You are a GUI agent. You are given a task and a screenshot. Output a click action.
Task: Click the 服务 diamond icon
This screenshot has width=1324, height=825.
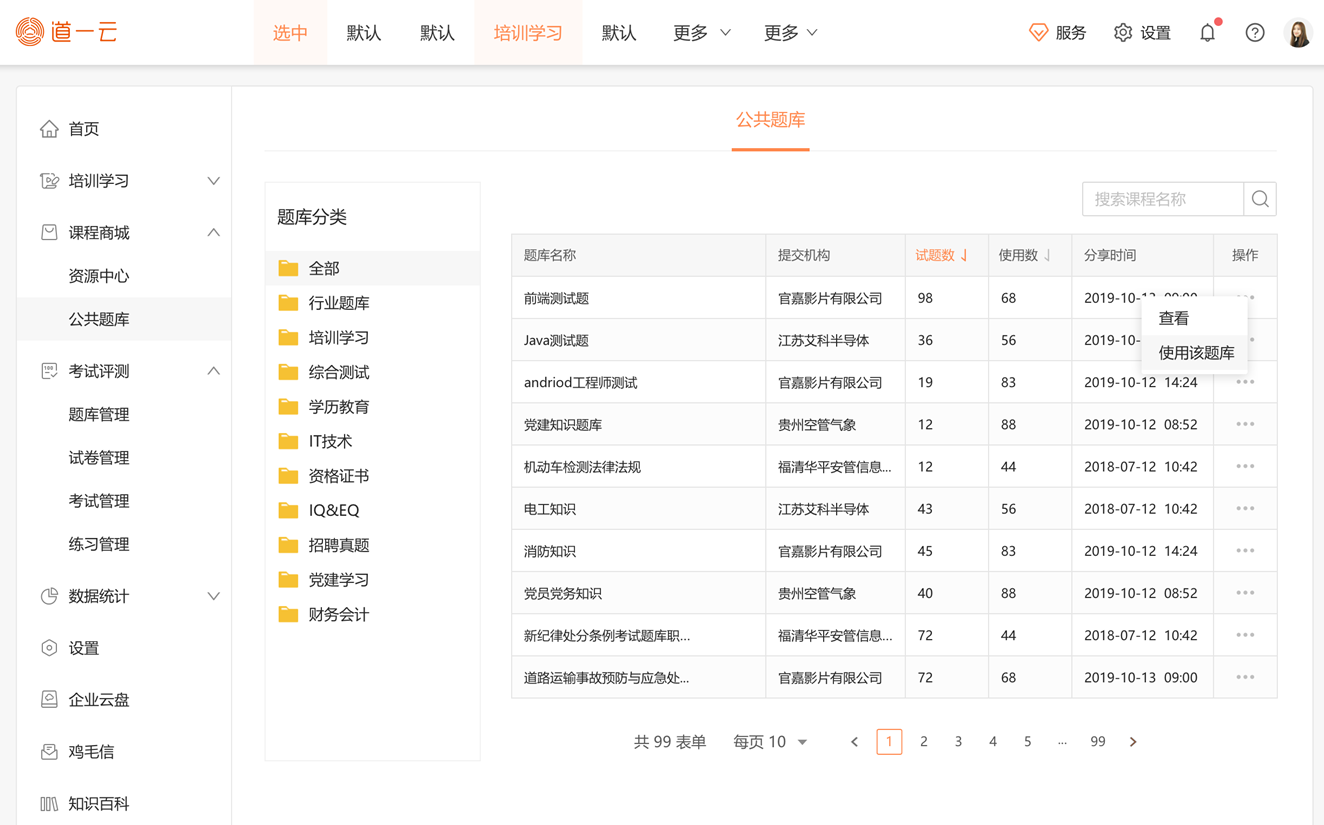point(1038,33)
